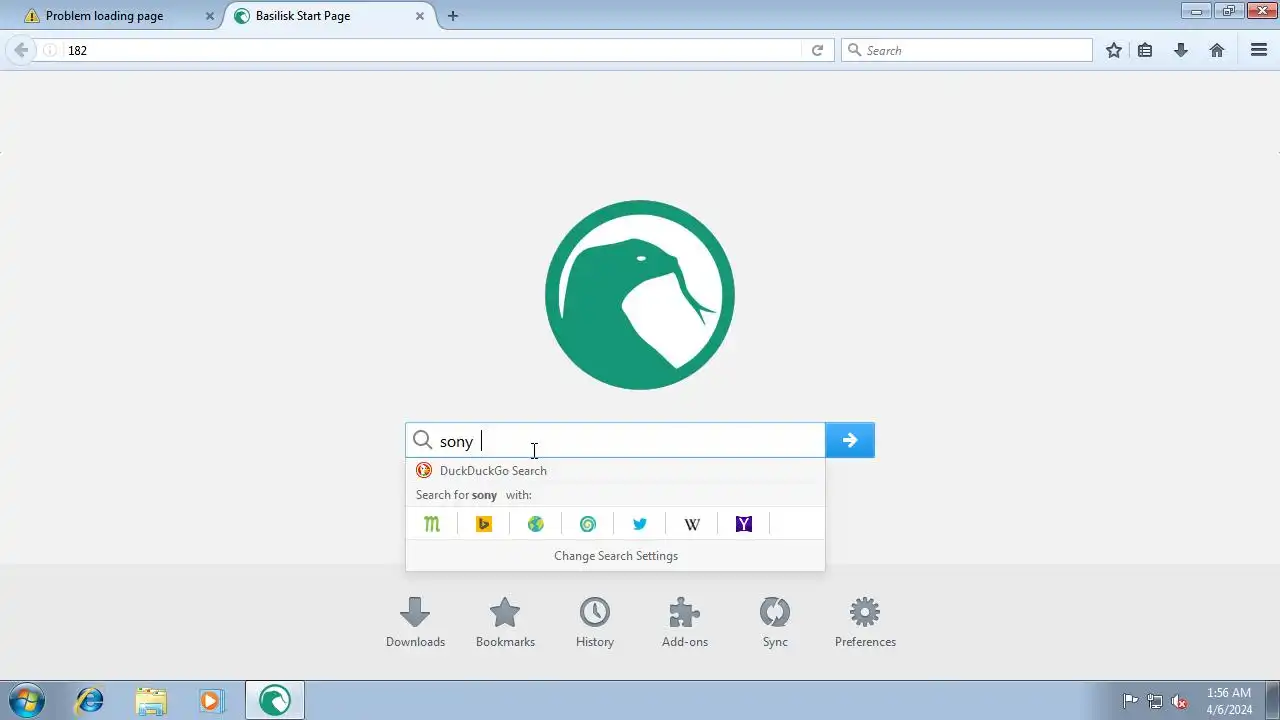This screenshot has height=720, width=1280.
Task: Click the start page search field containing sony
Action: pos(615,440)
